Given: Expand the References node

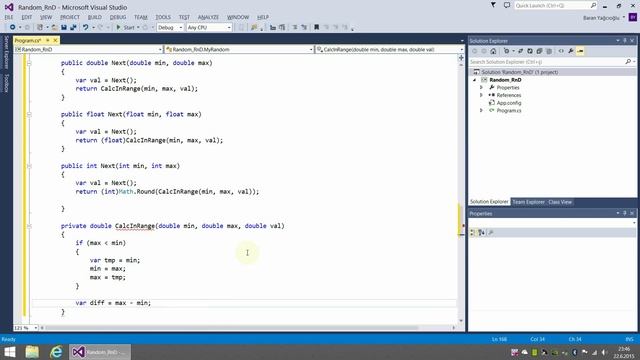Looking at the screenshot, I should point(481,95).
